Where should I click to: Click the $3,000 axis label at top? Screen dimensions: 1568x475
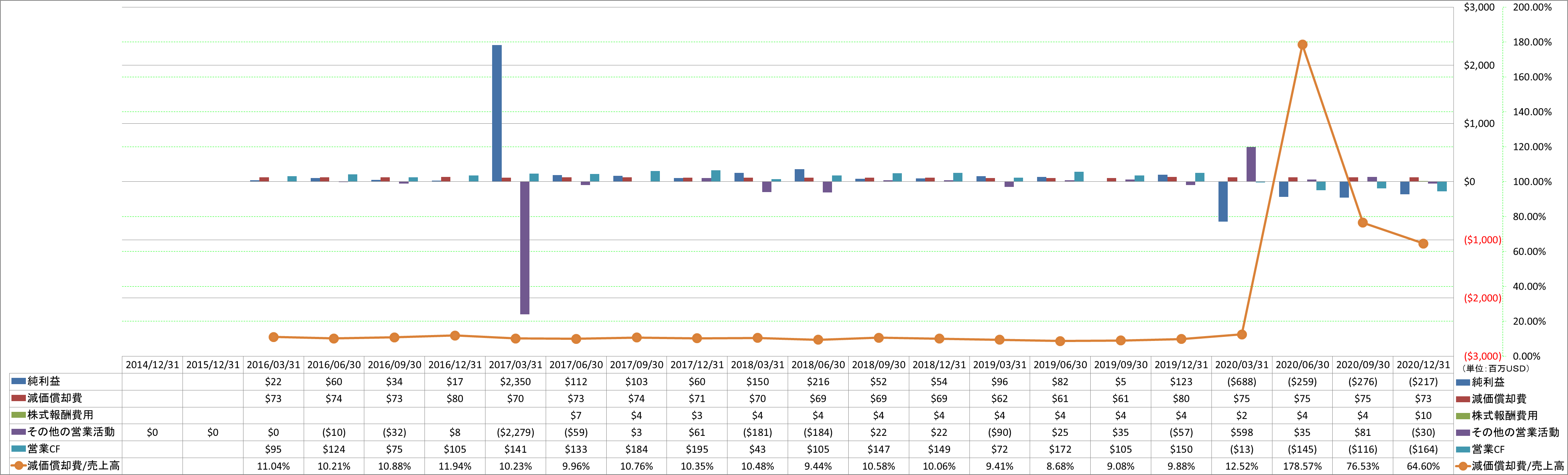coord(1479,7)
